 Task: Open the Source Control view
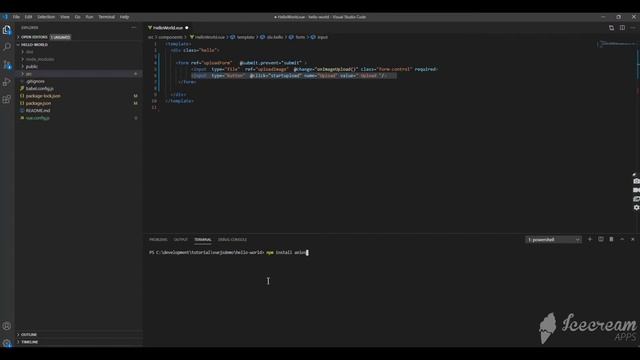7,64
